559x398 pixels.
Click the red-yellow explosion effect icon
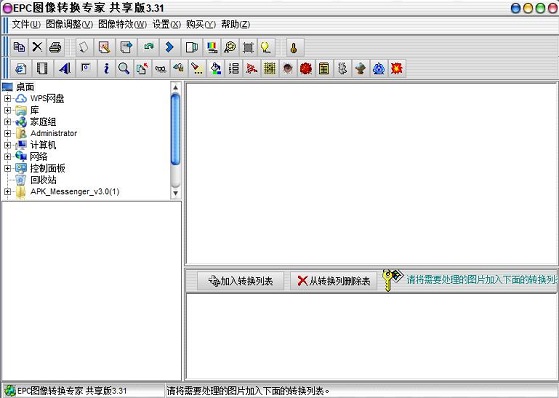click(x=396, y=68)
